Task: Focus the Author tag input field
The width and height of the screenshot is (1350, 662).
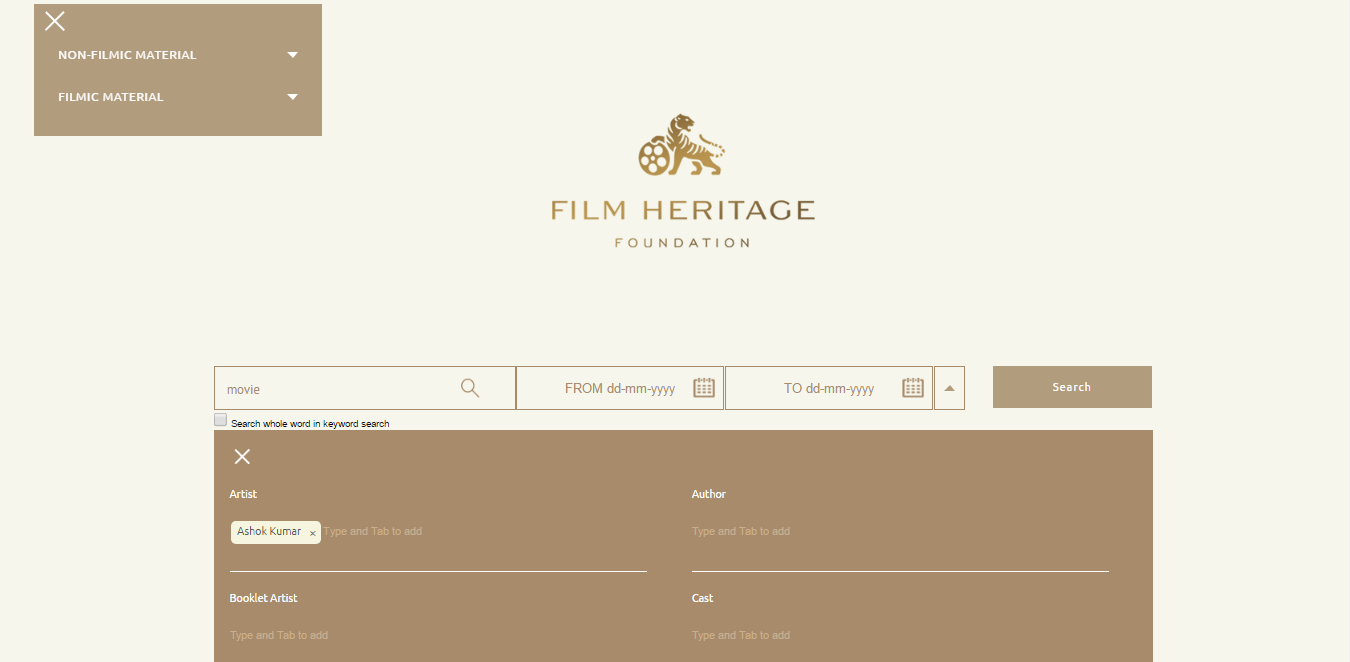Action: (900, 532)
